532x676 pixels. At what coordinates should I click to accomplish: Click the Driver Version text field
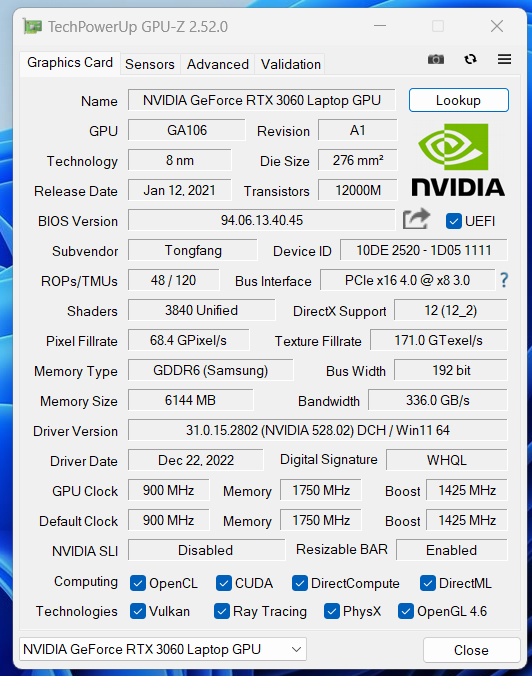[x=318, y=430]
